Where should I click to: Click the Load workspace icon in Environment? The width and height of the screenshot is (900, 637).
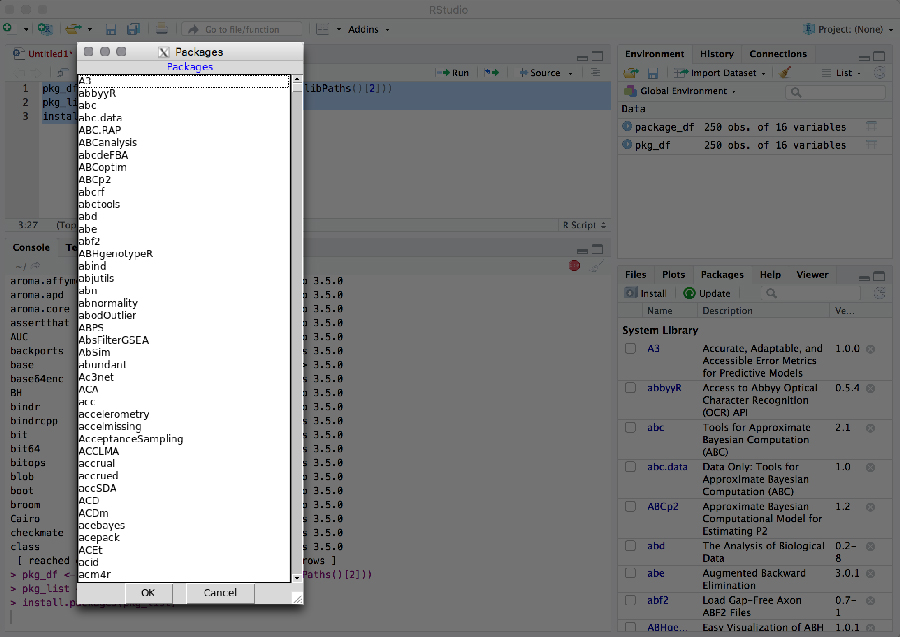click(631, 73)
